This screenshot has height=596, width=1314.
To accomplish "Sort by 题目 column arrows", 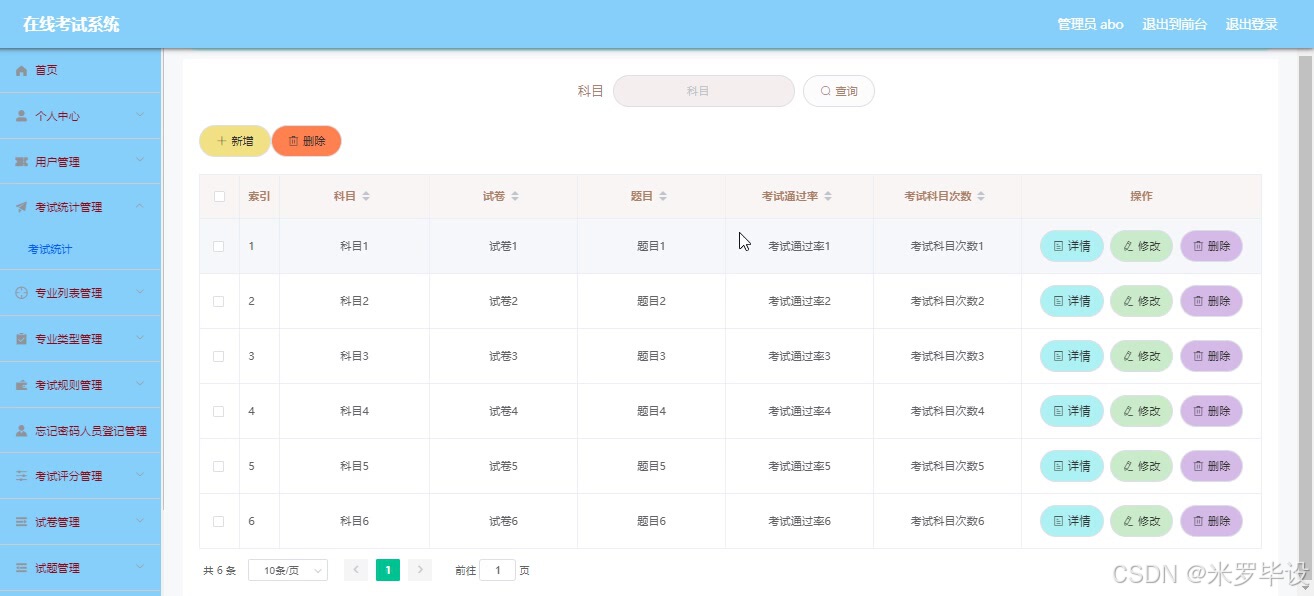I will tap(663, 197).
